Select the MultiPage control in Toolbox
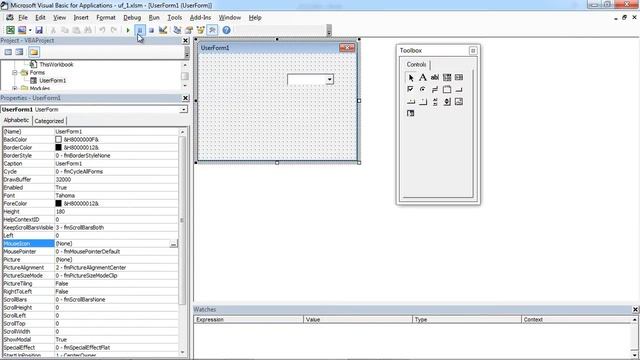Viewport: 640px width, 360px height. click(423, 102)
